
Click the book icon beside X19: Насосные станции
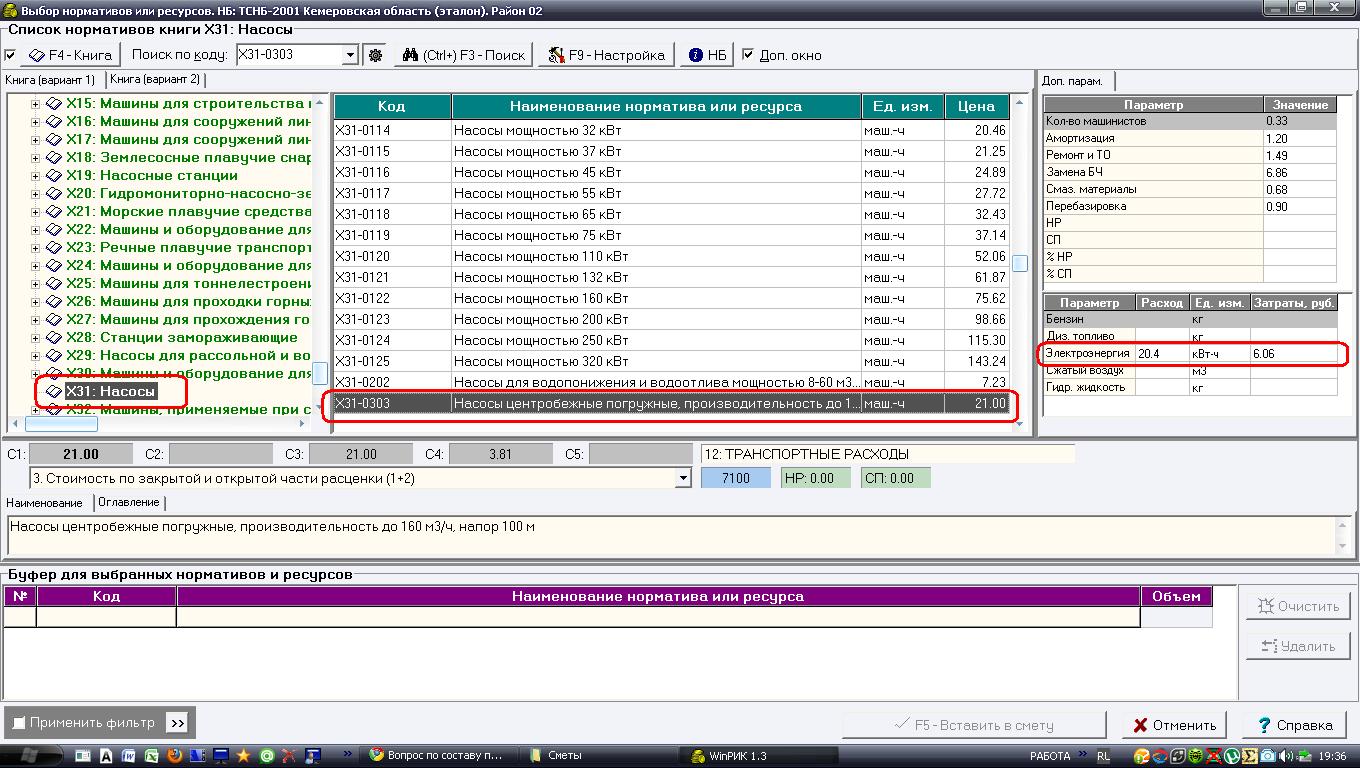click(x=54, y=176)
